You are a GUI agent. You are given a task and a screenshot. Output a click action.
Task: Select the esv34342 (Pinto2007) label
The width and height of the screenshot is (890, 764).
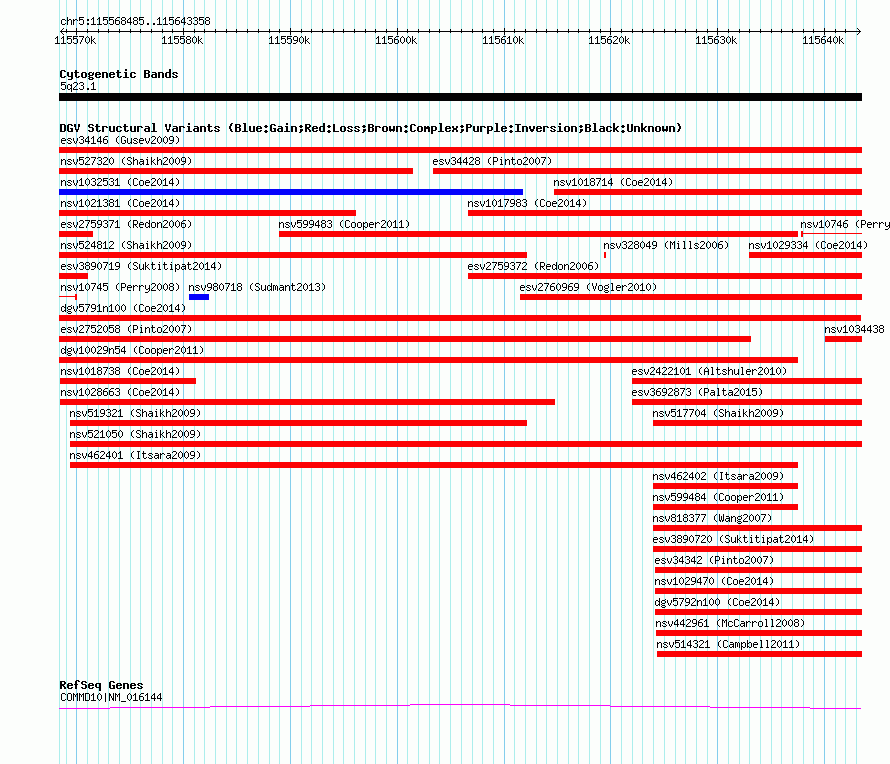714,560
